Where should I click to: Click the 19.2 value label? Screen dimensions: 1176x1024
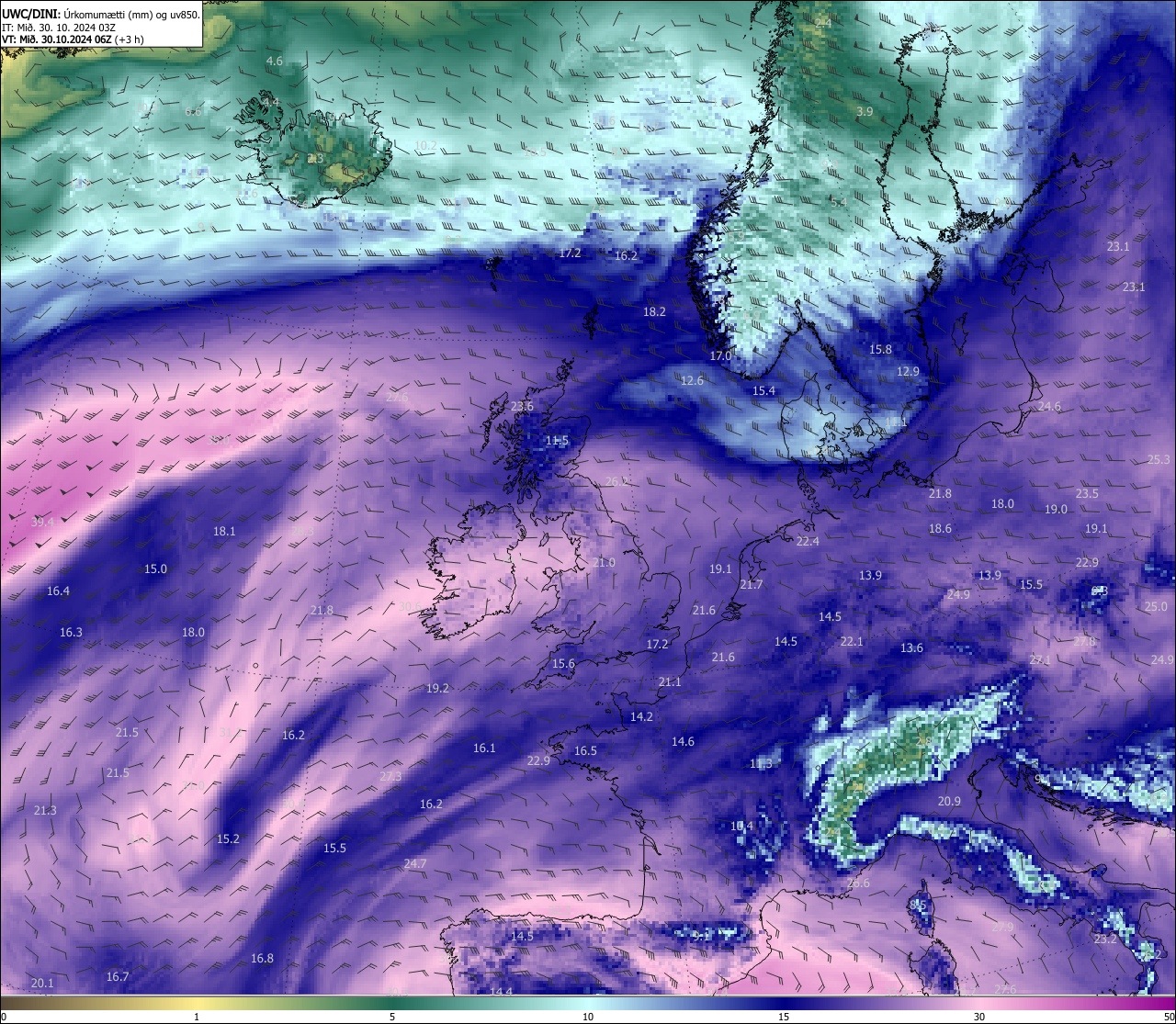click(x=437, y=688)
